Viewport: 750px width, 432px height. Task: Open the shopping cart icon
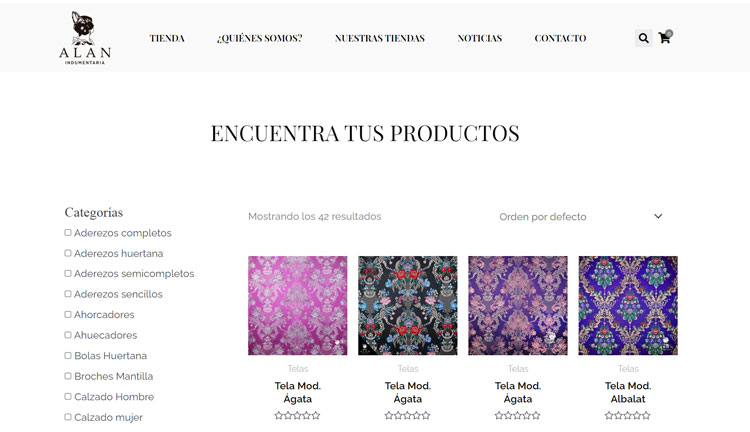click(x=665, y=37)
